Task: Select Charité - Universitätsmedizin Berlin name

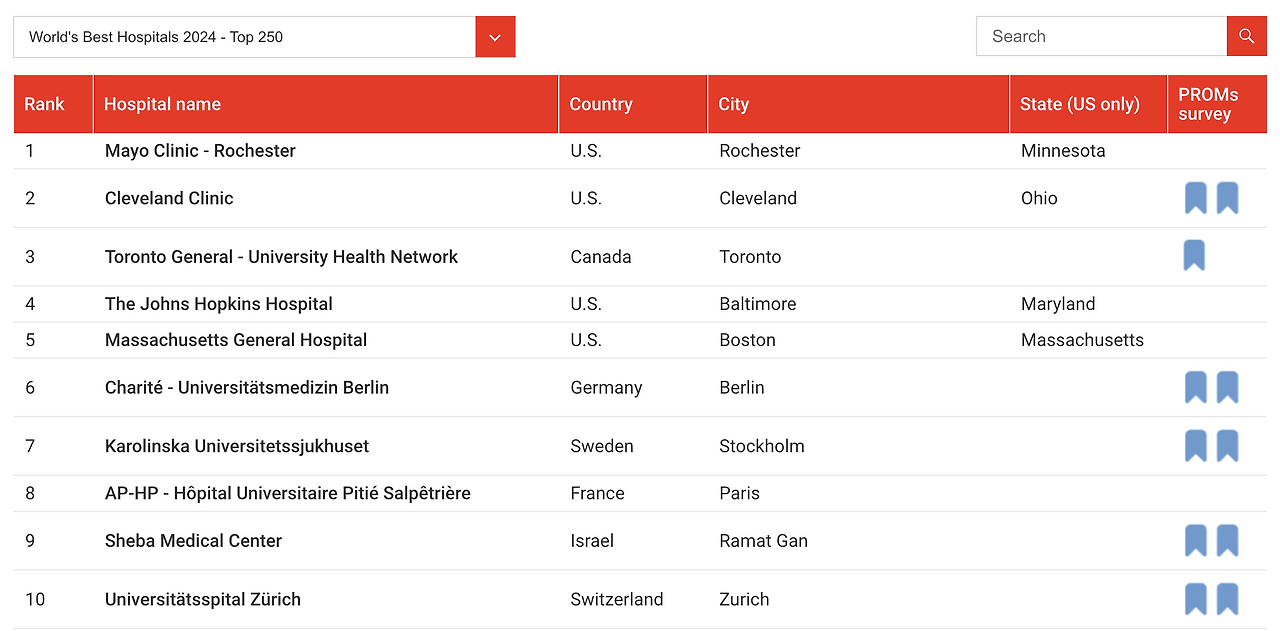Action: 247,388
